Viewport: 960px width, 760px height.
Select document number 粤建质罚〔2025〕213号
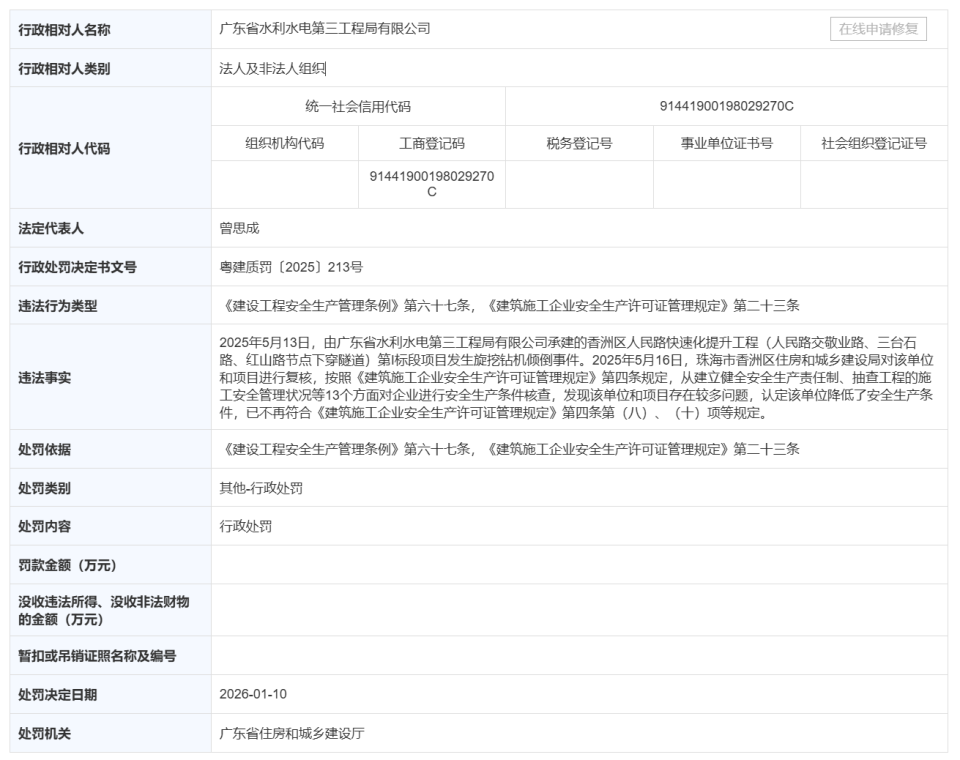tap(291, 267)
